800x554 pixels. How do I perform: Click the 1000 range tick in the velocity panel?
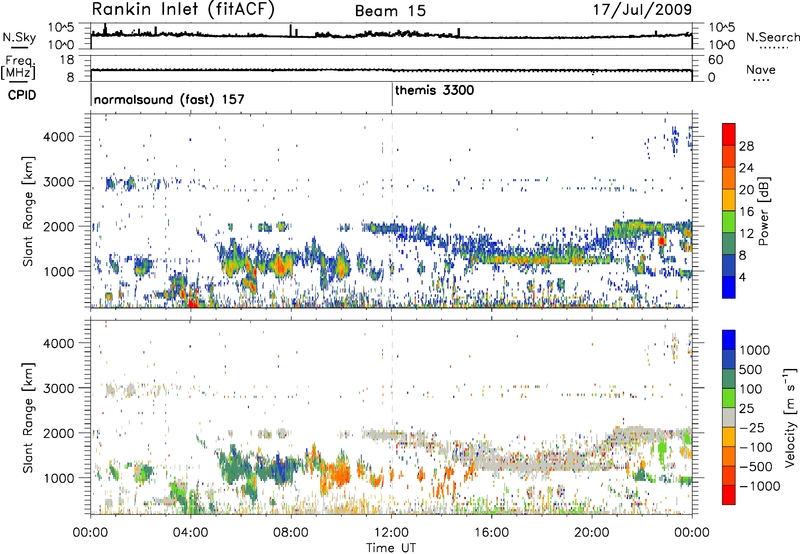(x=58, y=478)
